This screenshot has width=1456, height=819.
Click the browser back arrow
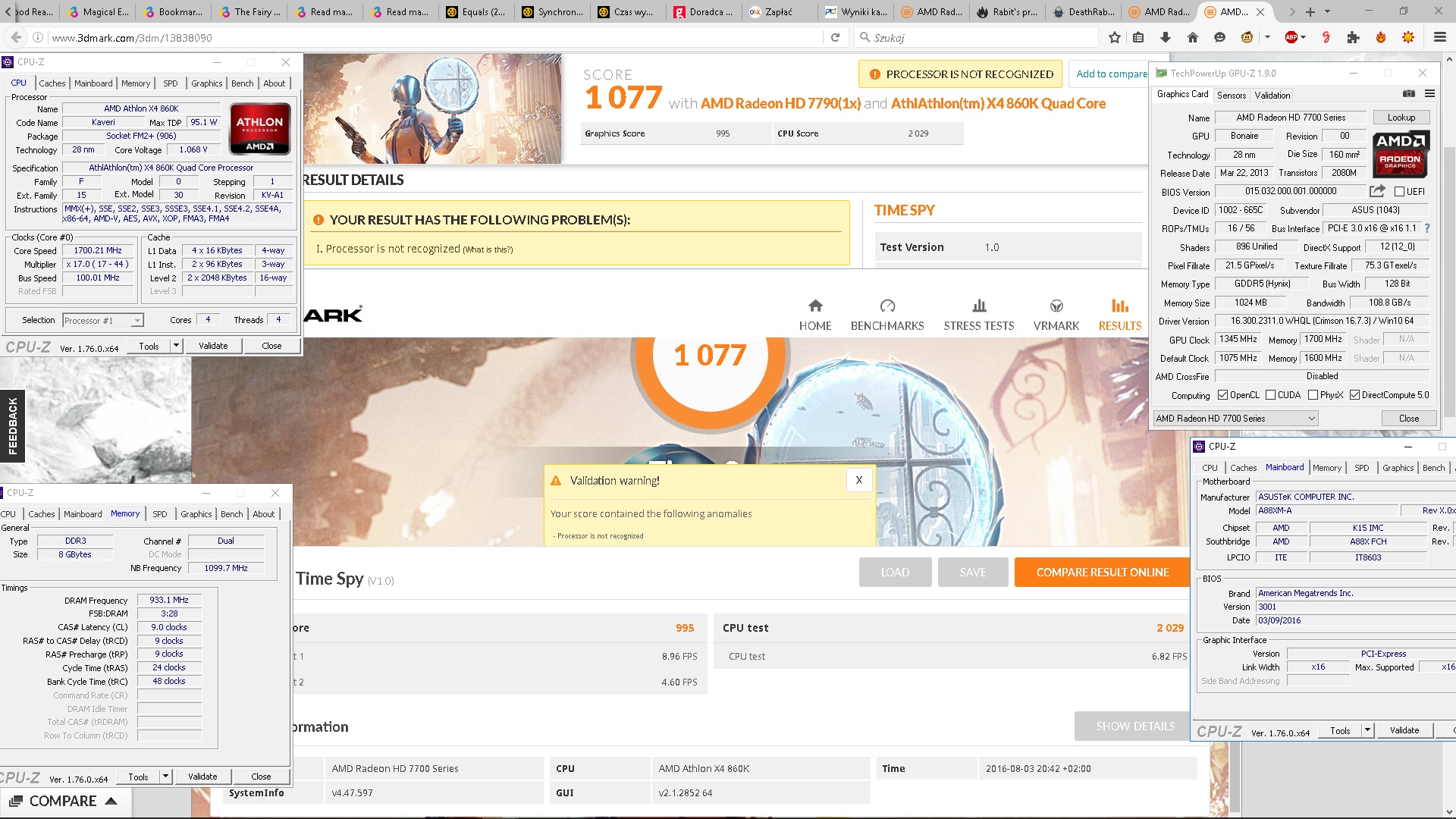click(17, 37)
